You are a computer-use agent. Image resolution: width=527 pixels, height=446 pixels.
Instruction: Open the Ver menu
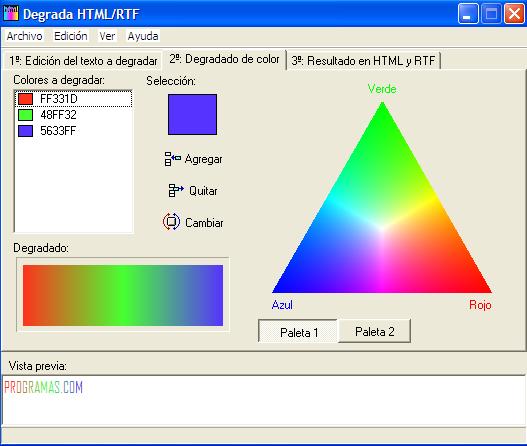107,36
